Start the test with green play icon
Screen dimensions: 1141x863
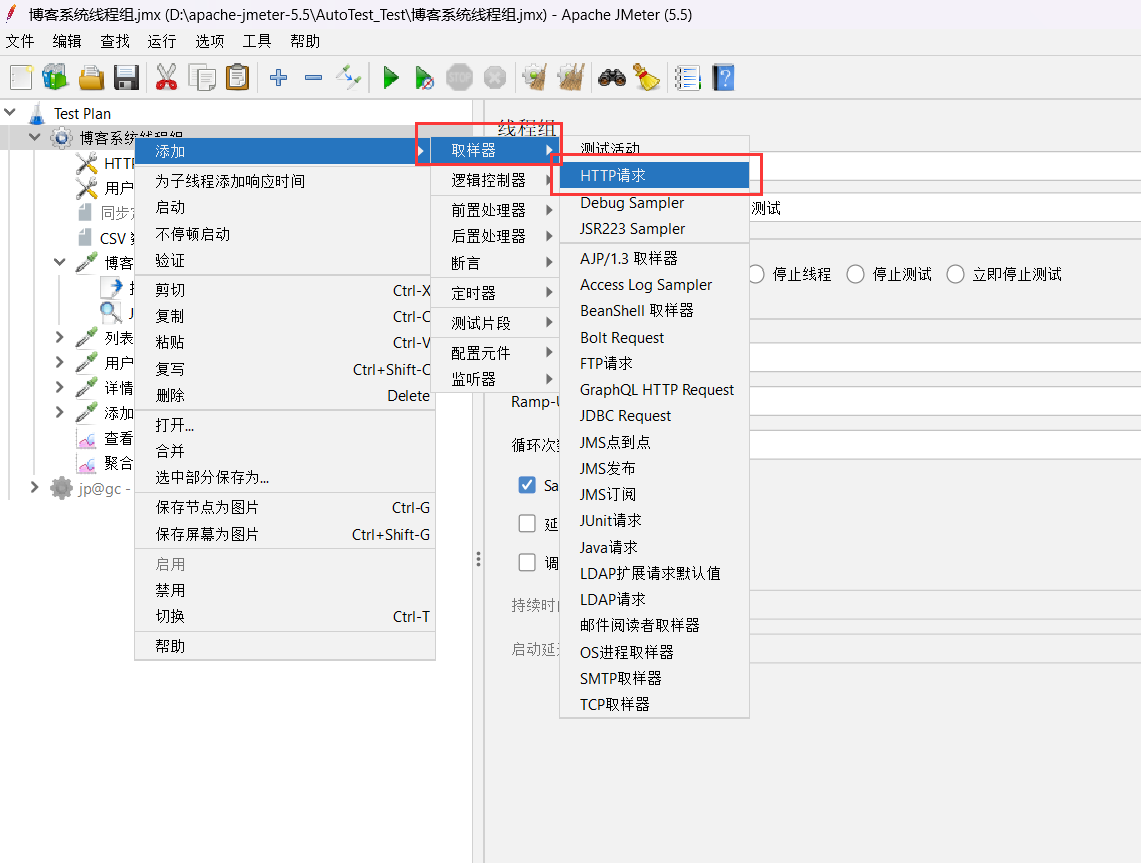(x=391, y=77)
